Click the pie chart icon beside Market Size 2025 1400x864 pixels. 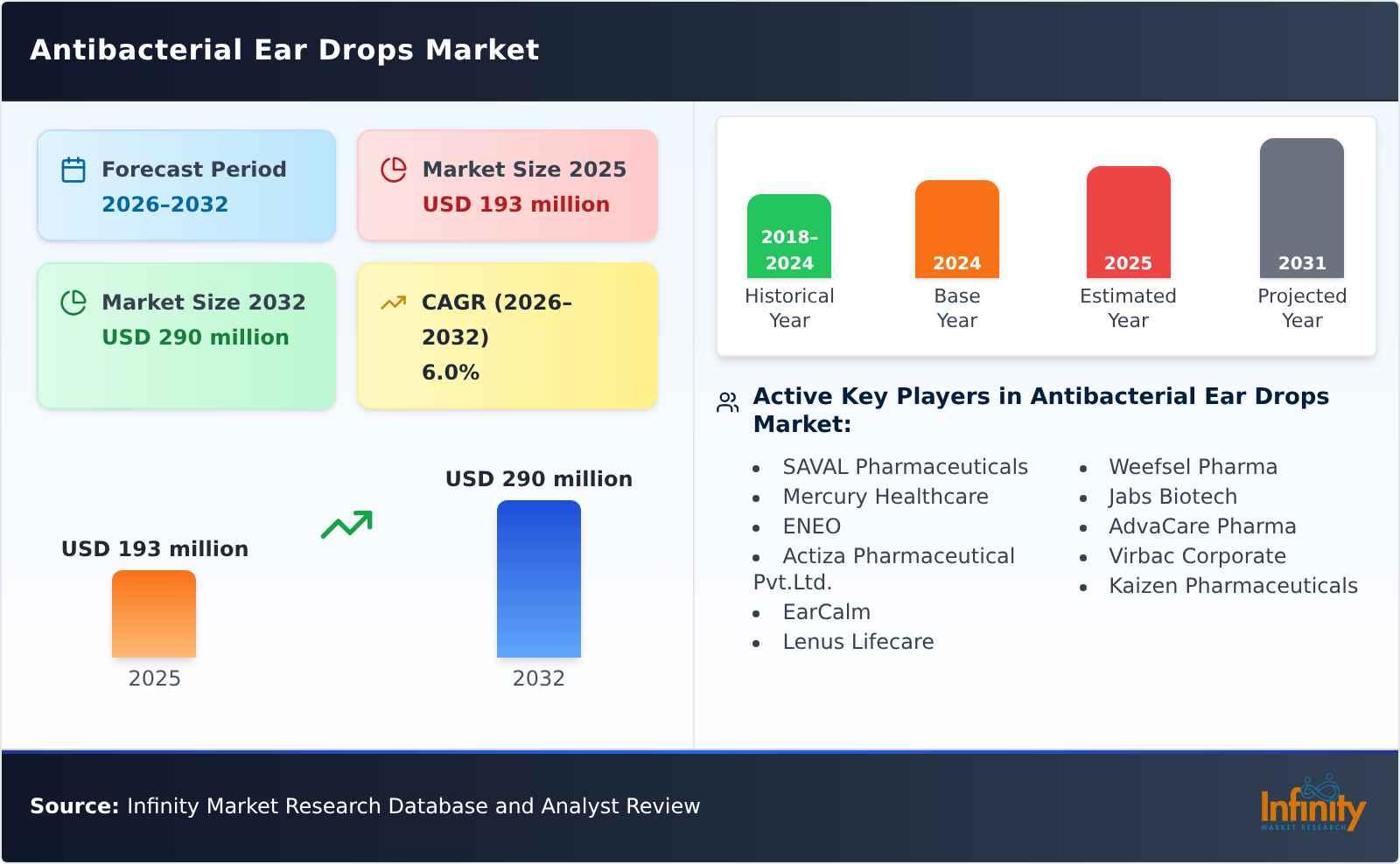point(394,170)
